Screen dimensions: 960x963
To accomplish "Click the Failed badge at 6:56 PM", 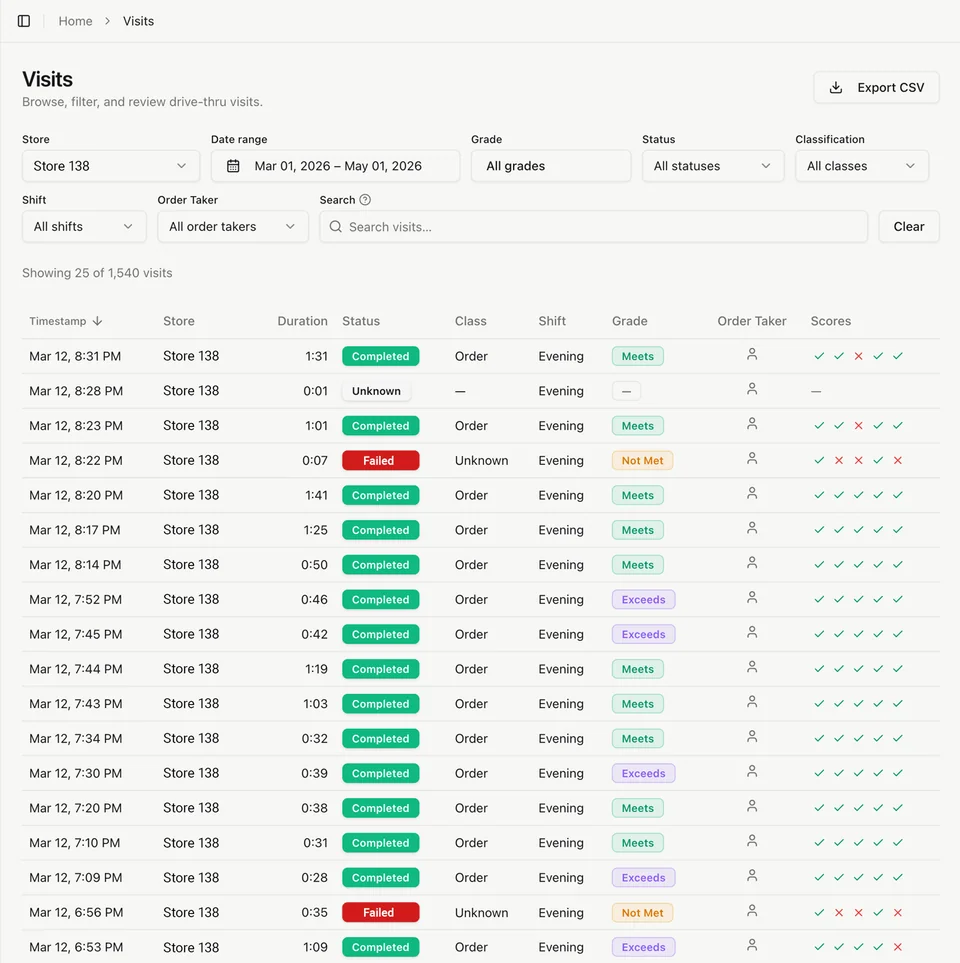I will point(381,913).
